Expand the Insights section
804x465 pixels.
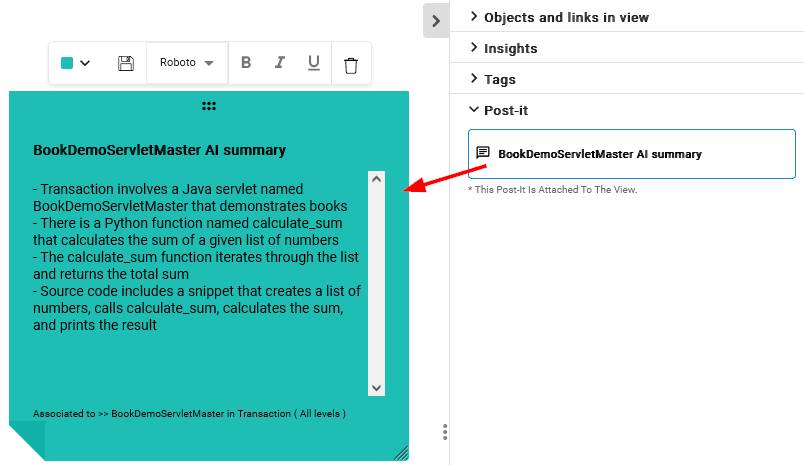[x=510, y=48]
